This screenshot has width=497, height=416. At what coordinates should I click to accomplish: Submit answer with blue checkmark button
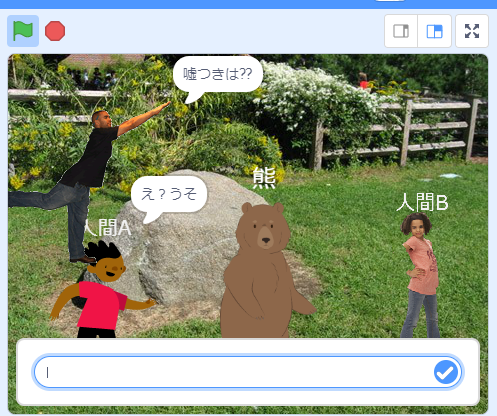(446, 372)
